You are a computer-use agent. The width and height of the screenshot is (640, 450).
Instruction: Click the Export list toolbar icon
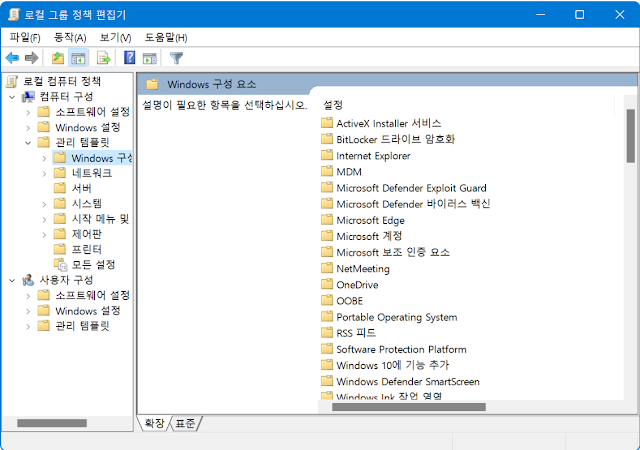click(104, 58)
